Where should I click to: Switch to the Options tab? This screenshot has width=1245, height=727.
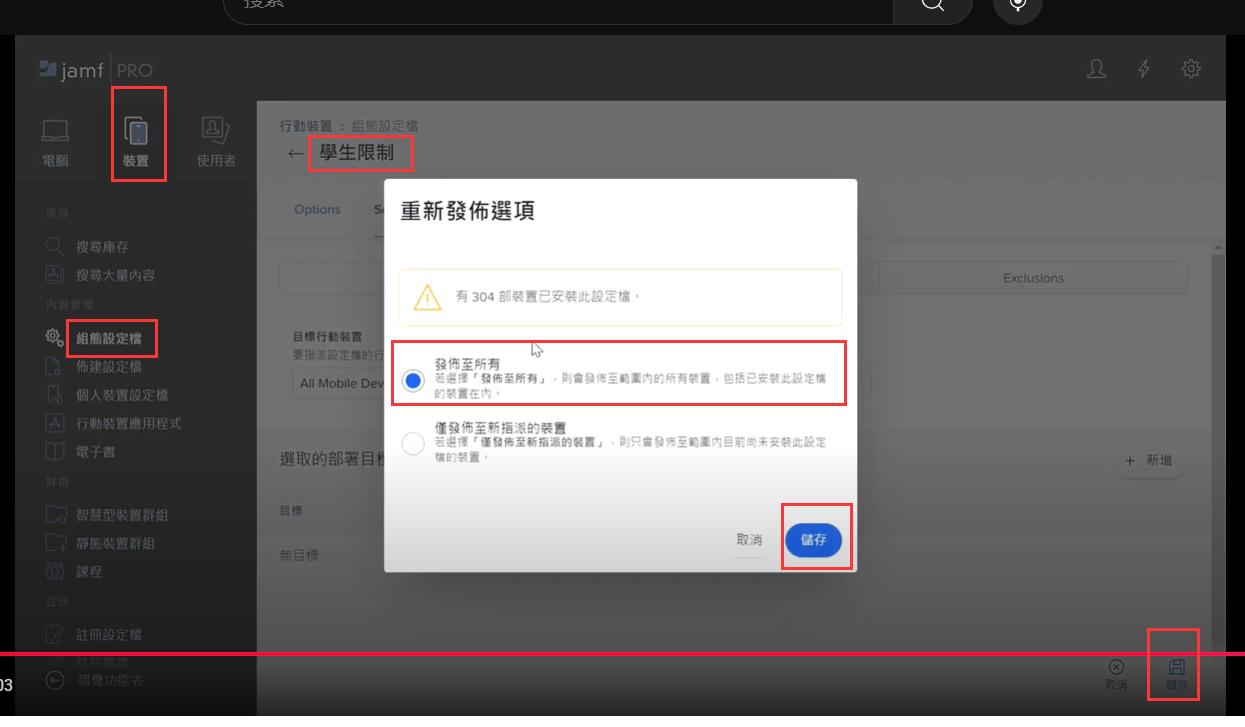pyautogui.click(x=318, y=210)
